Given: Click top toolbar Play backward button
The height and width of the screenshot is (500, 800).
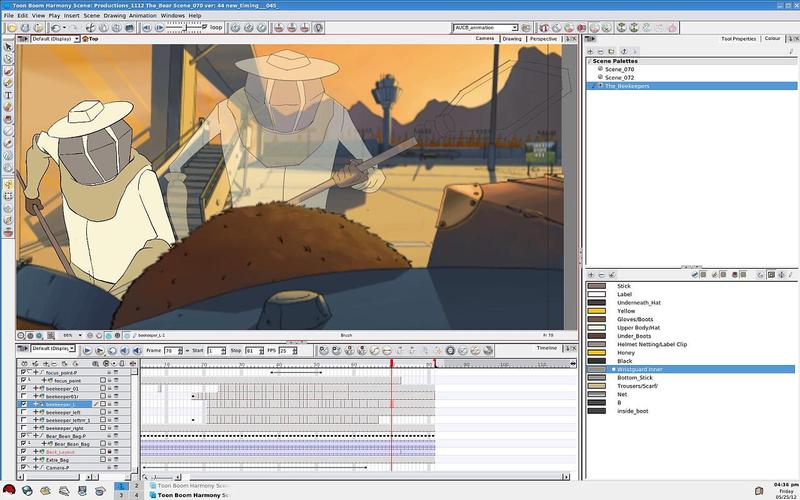Looking at the screenshot, I should (x=147, y=28).
